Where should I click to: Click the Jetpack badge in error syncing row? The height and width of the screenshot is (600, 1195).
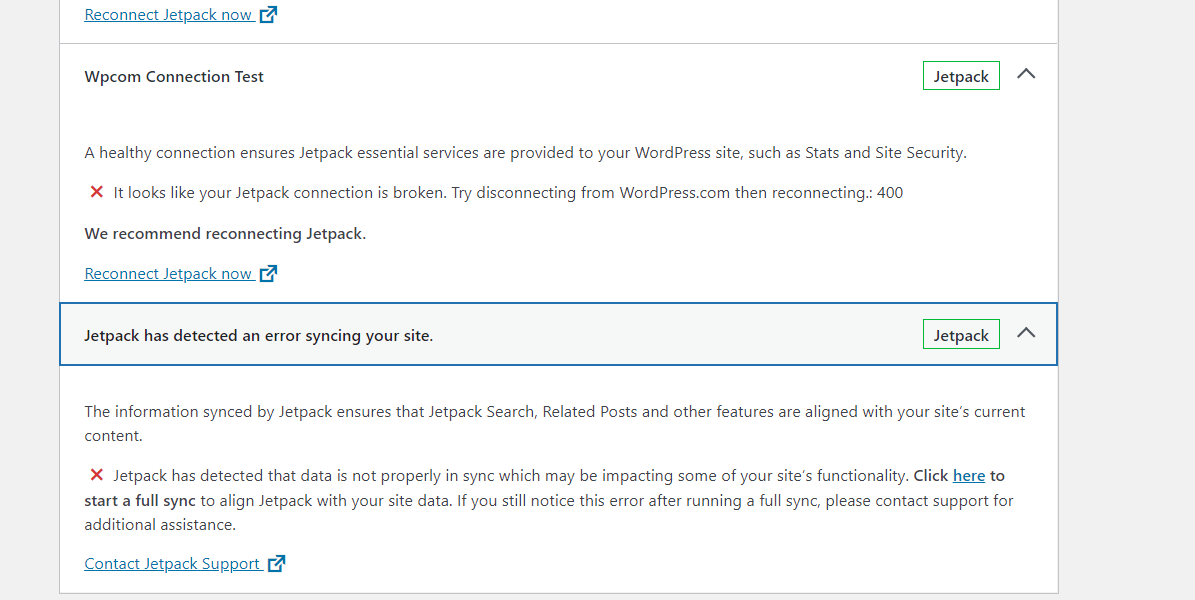coord(961,335)
